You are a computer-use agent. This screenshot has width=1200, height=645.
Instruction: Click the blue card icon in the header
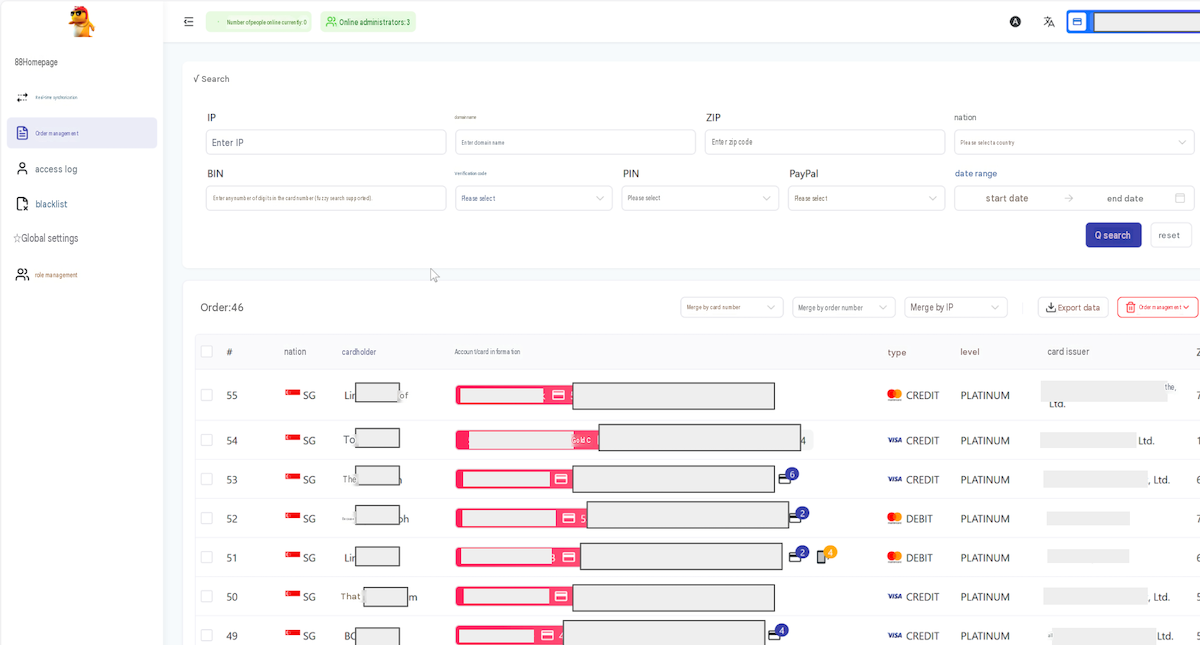click(1078, 21)
